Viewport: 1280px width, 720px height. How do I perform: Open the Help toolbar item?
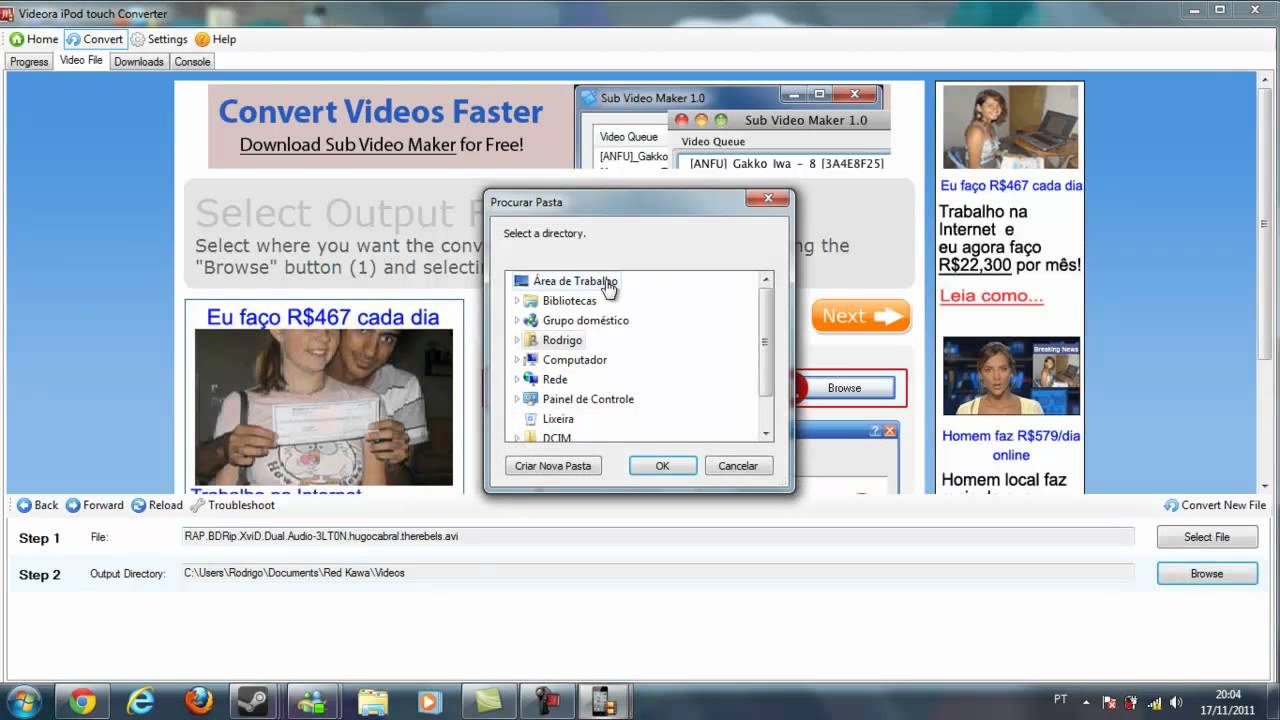(215, 39)
